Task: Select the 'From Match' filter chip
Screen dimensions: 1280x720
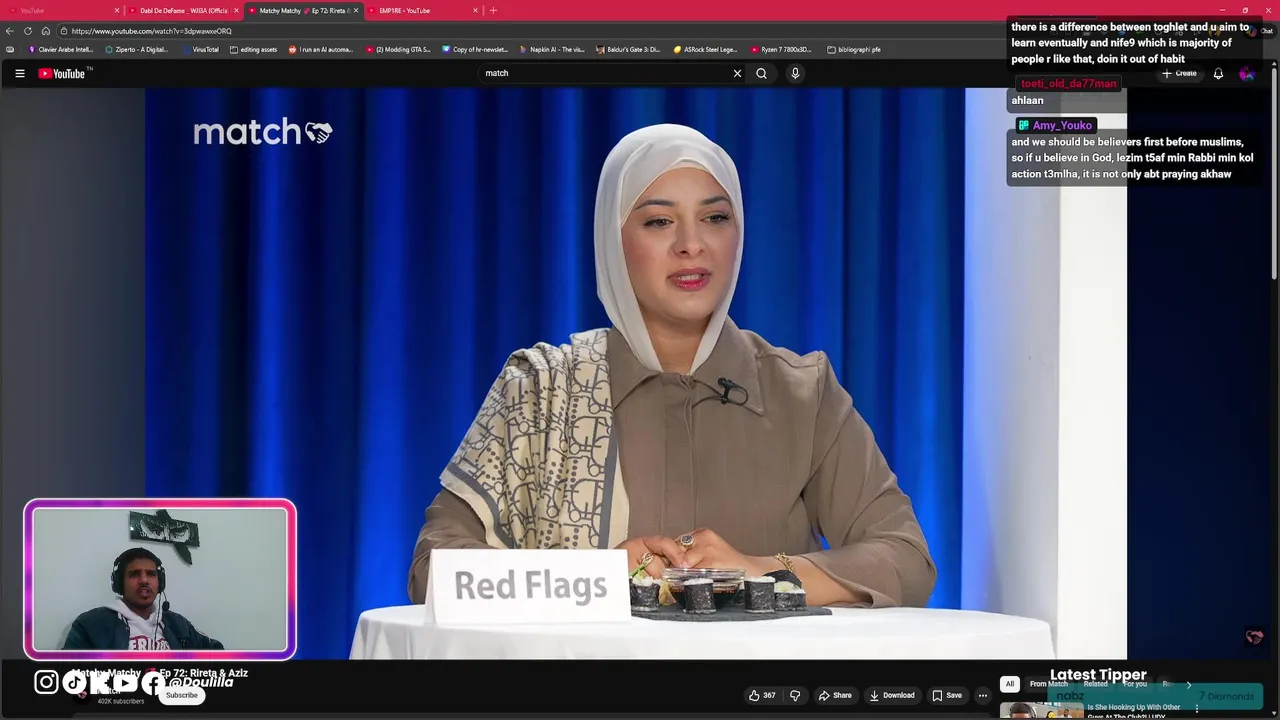Action: coord(1048,684)
